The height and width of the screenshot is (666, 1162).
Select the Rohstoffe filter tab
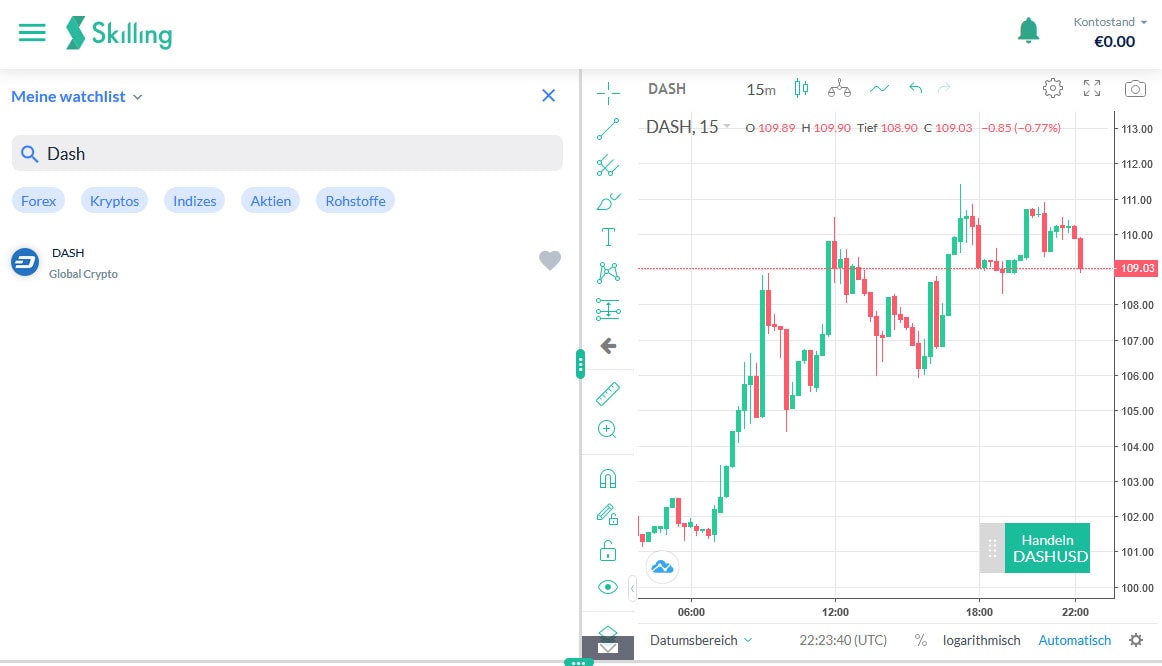pyautogui.click(x=355, y=200)
